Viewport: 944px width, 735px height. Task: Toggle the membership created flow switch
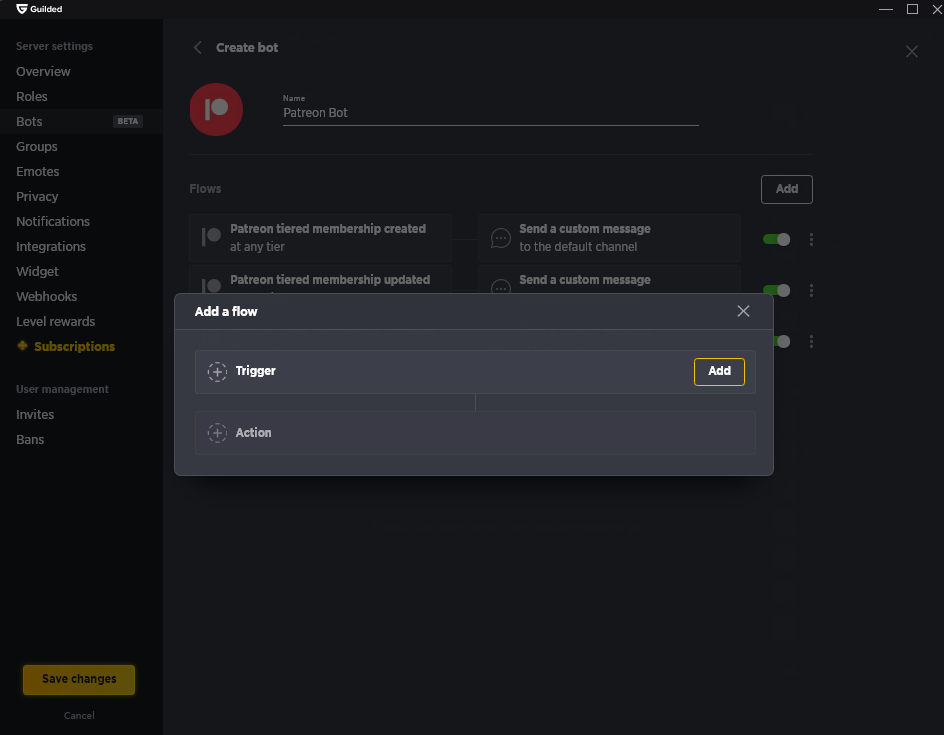(x=776, y=240)
